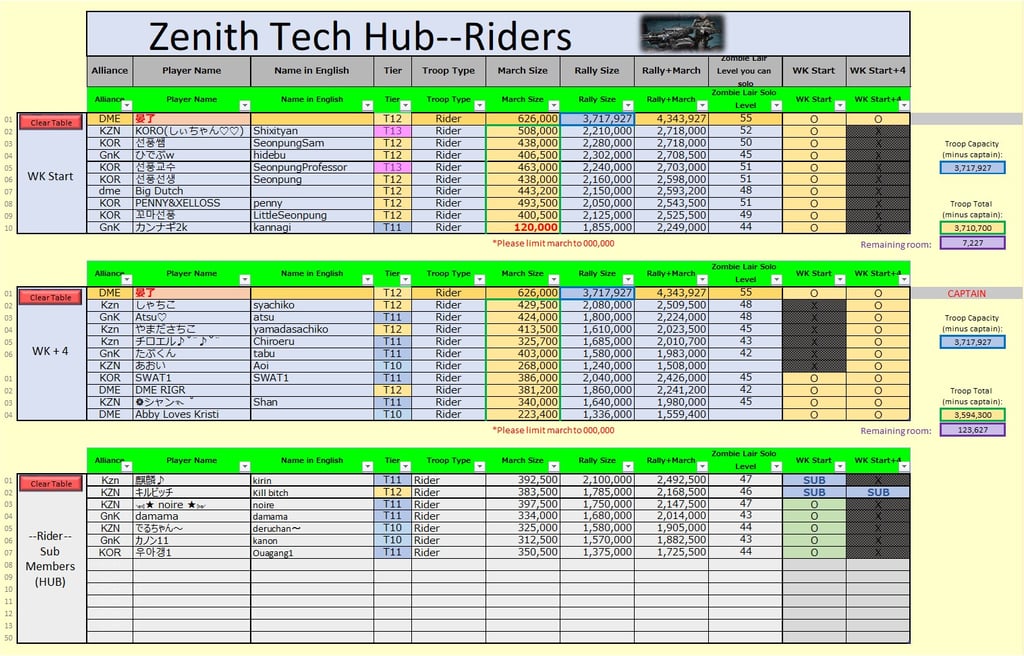Open Name in English filter in WK Start table

pyautogui.click(x=368, y=106)
